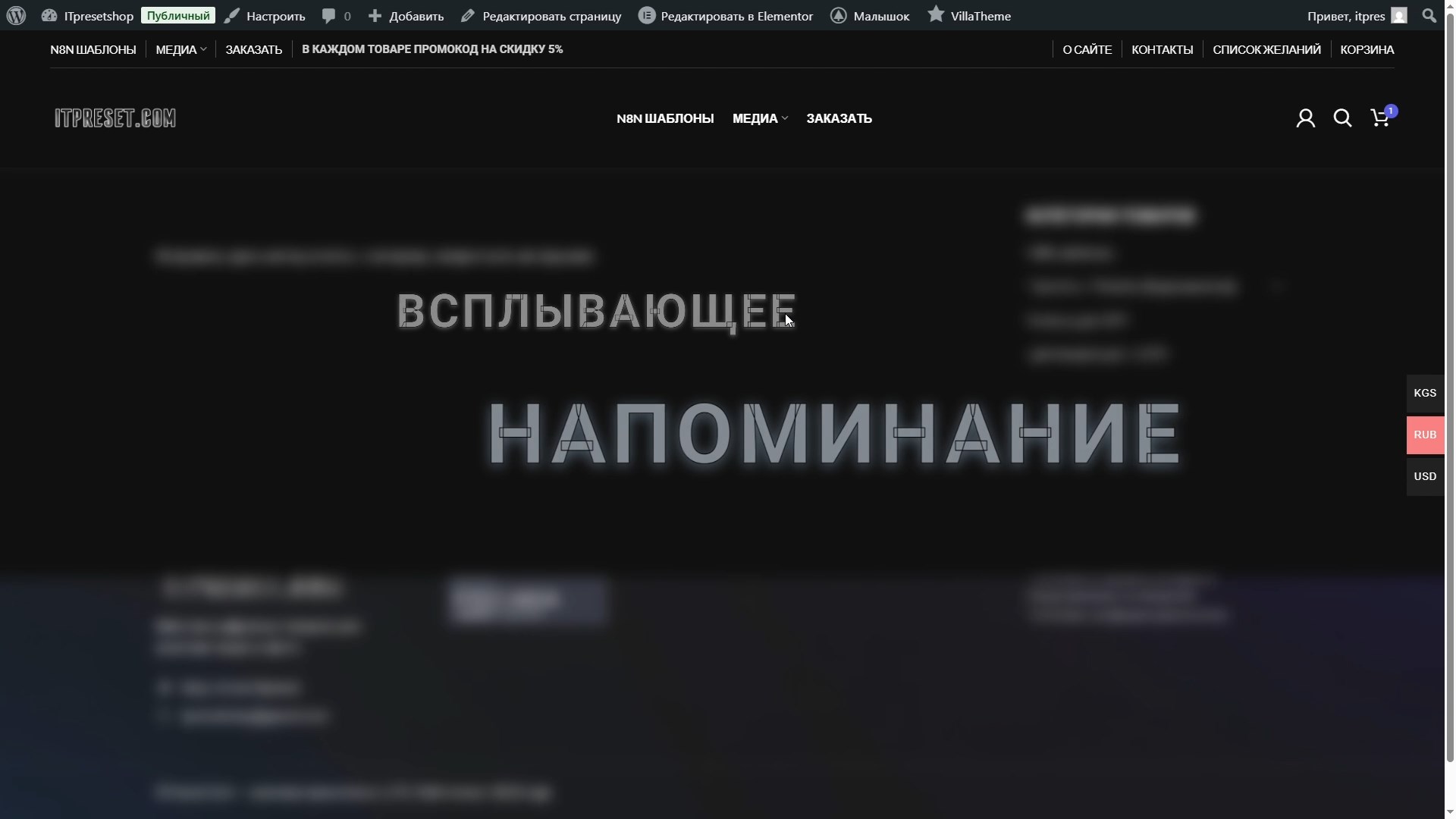Switch currency to USD

(1424, 476)
